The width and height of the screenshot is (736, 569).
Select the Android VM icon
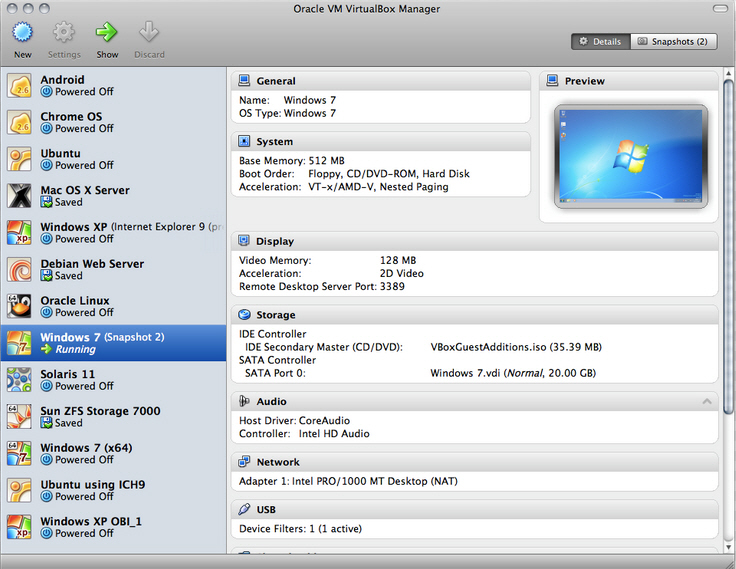coord(20,86)
